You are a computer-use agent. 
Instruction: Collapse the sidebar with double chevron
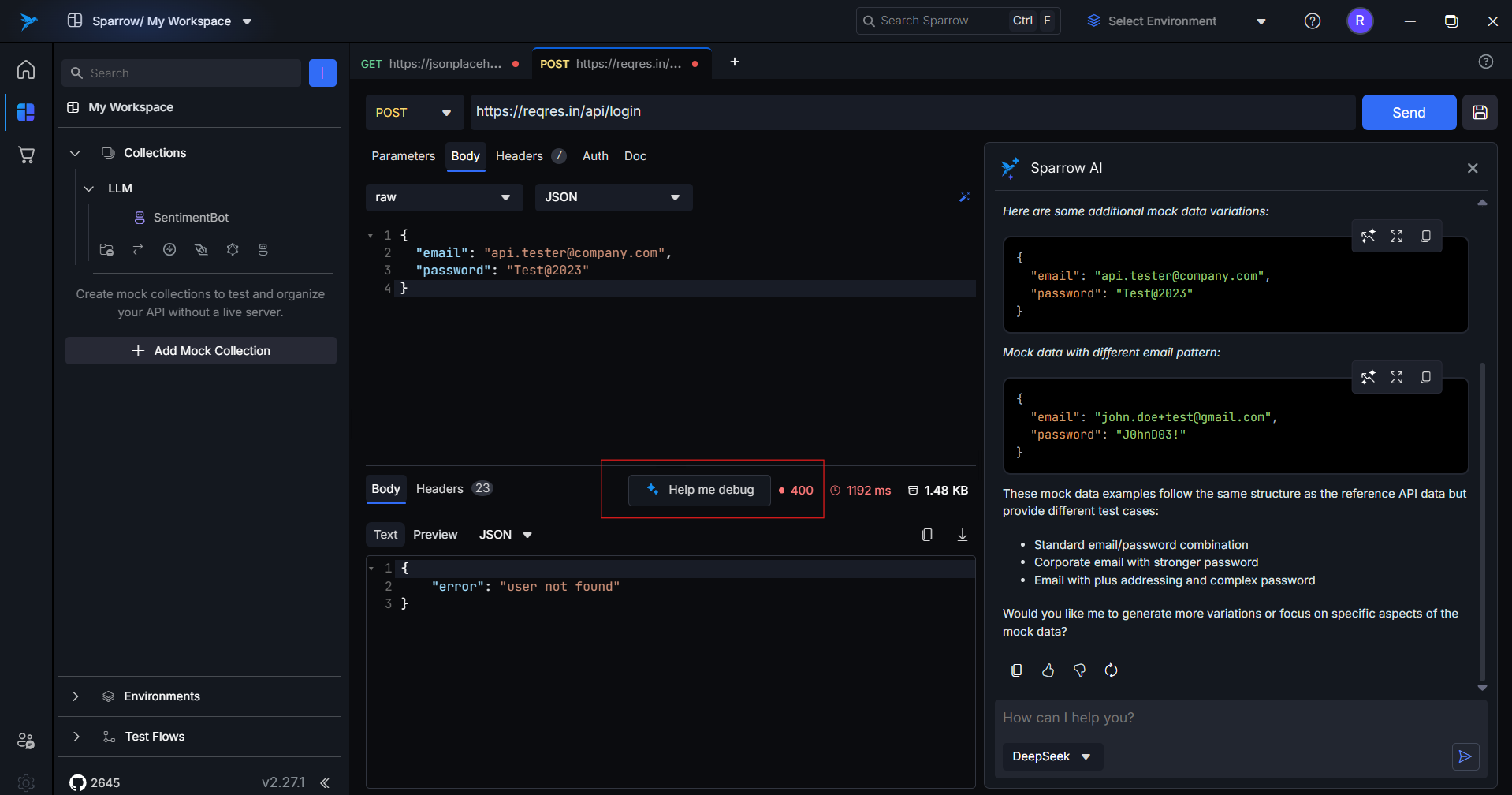pos(325,782)
